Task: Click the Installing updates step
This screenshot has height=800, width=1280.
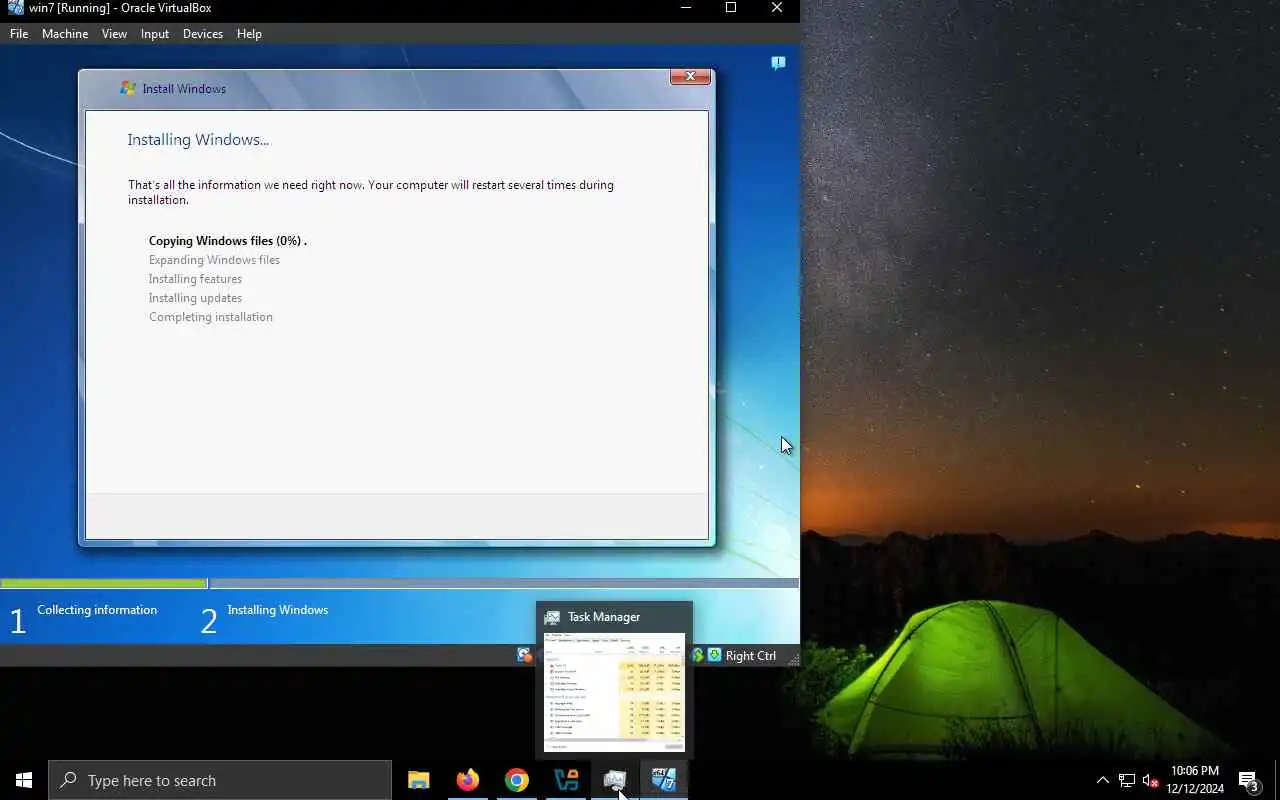Action: [195, 298]
